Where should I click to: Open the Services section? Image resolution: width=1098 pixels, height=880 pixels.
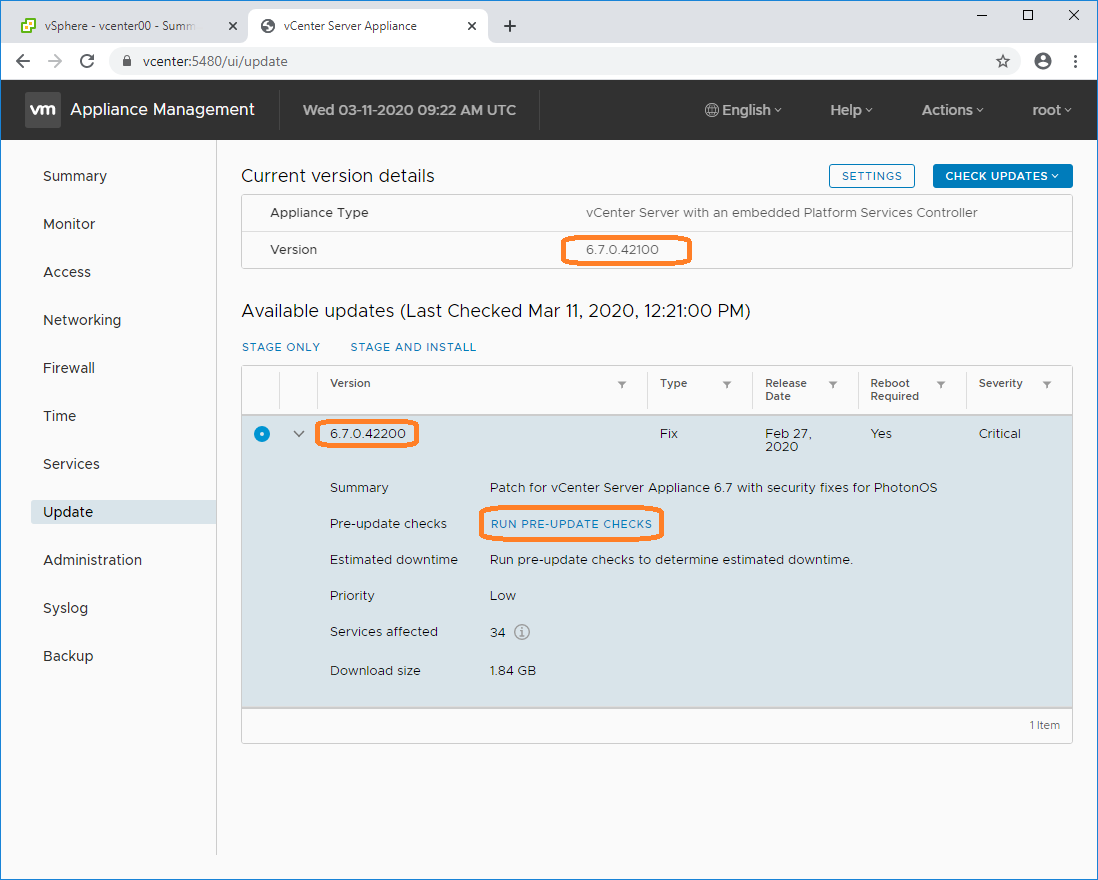coord(71,464)
